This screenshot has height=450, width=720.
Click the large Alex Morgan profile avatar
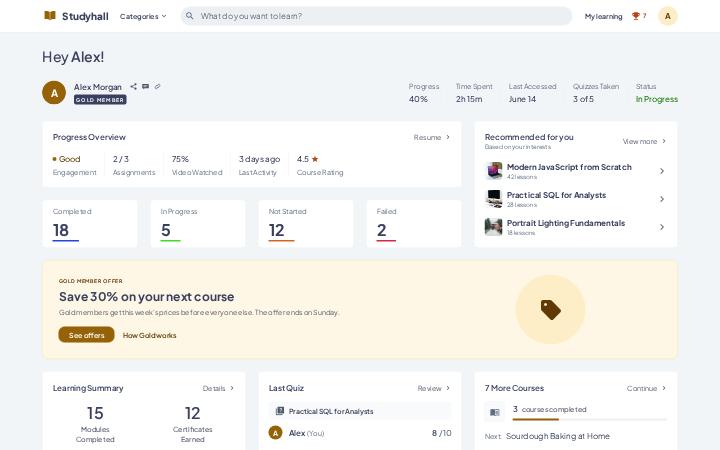[54, 93]
